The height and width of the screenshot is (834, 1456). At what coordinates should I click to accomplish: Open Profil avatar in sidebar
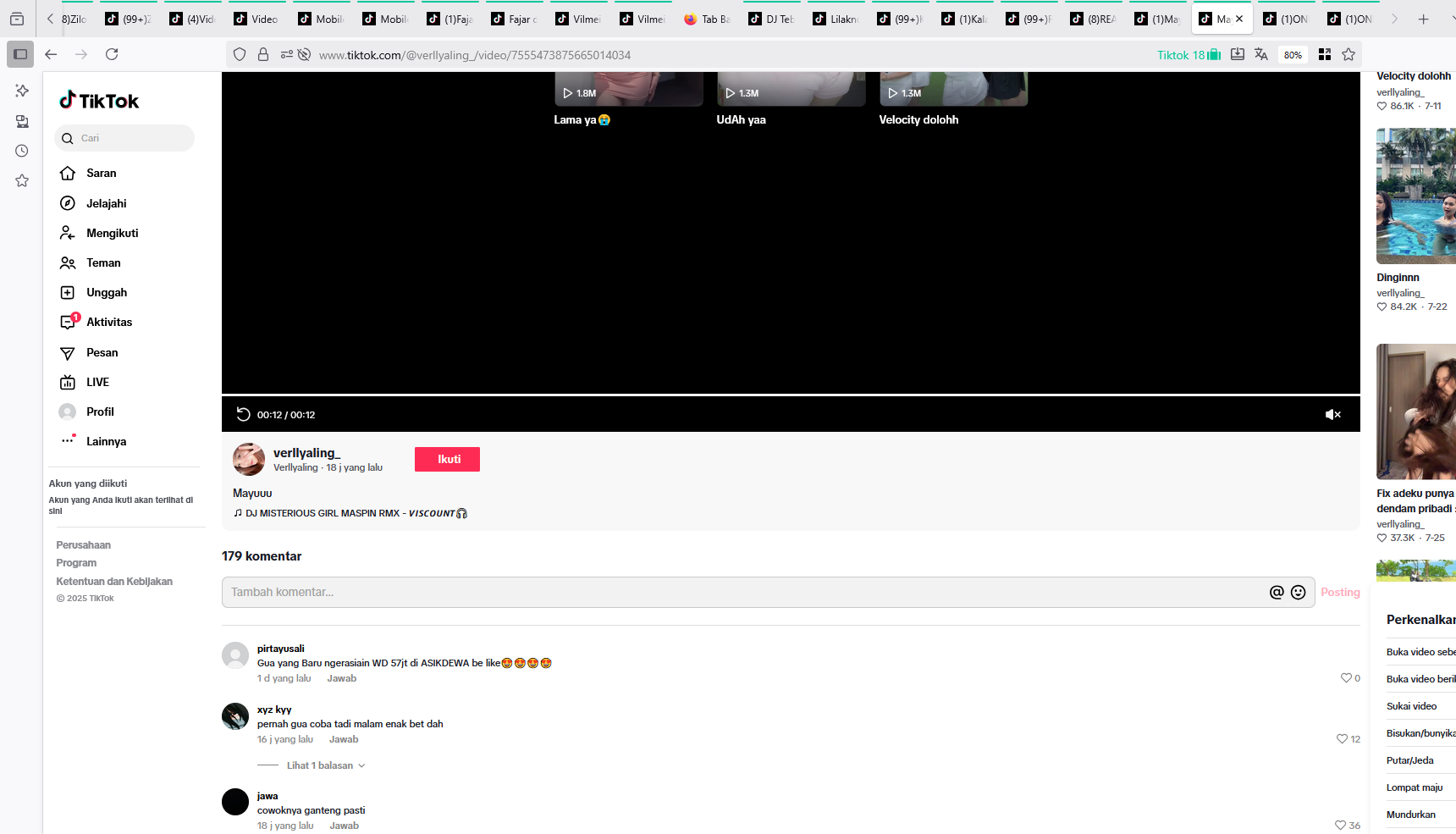tap(68, 412)
